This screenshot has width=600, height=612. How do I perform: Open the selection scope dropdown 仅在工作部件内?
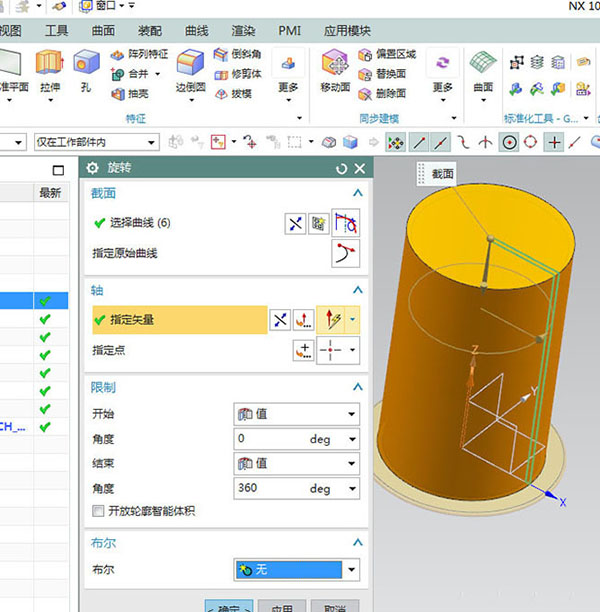97,142
